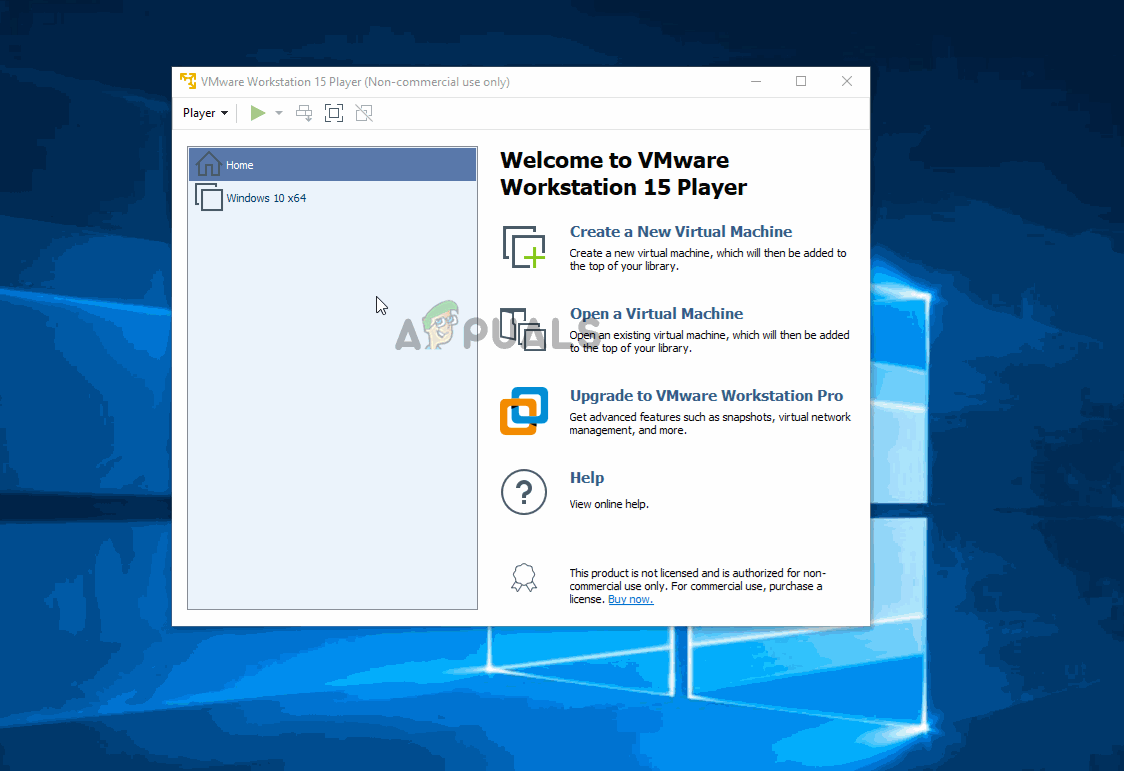The width and height of the screenshot is (1124, 771).
Task: Click the Open a Virtual Machine heading
Action: click(x=656, y=313)
